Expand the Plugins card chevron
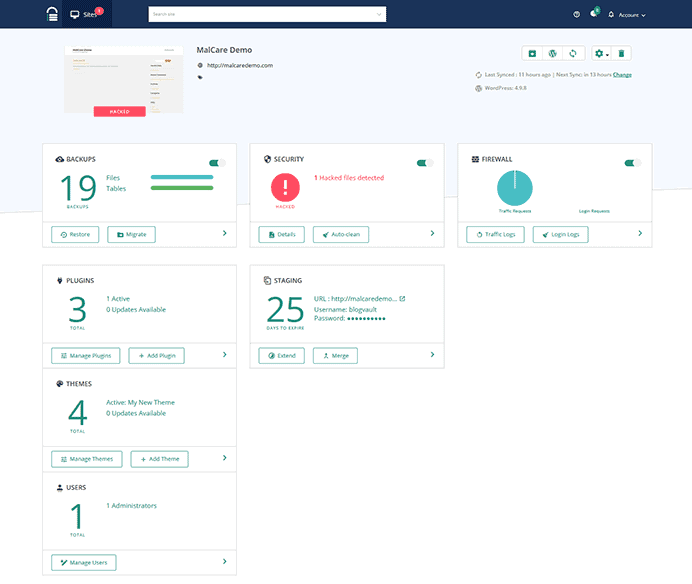The width and height of the screenshot is (692, 584). [225, 354]
